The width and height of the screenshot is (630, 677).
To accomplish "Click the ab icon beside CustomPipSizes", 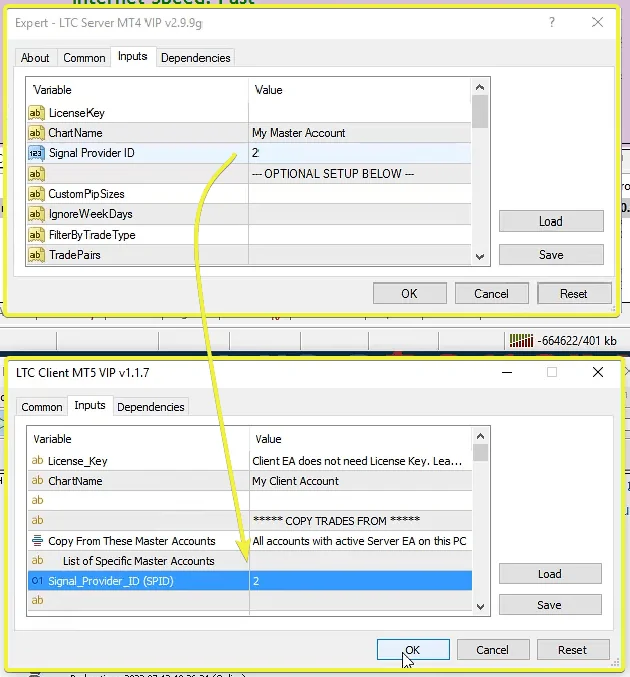I will [x=36, y=194].
